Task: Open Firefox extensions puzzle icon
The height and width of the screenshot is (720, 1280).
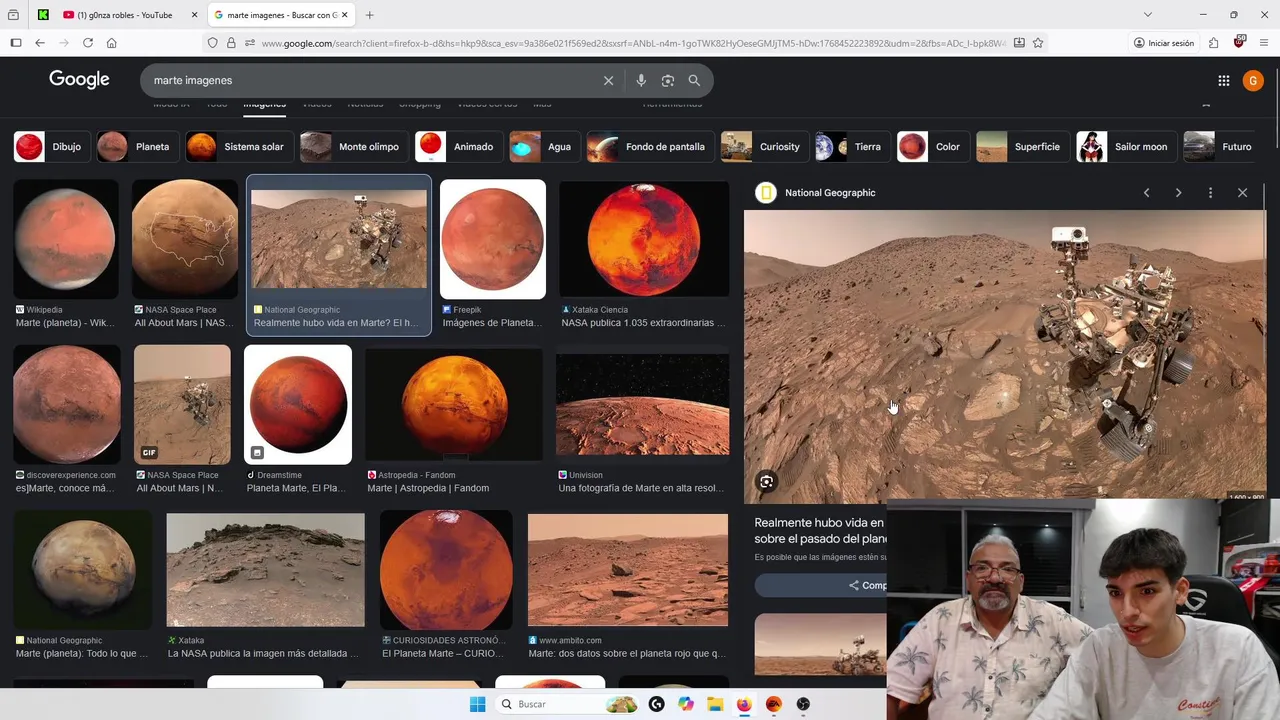Action: [1213, 43]
